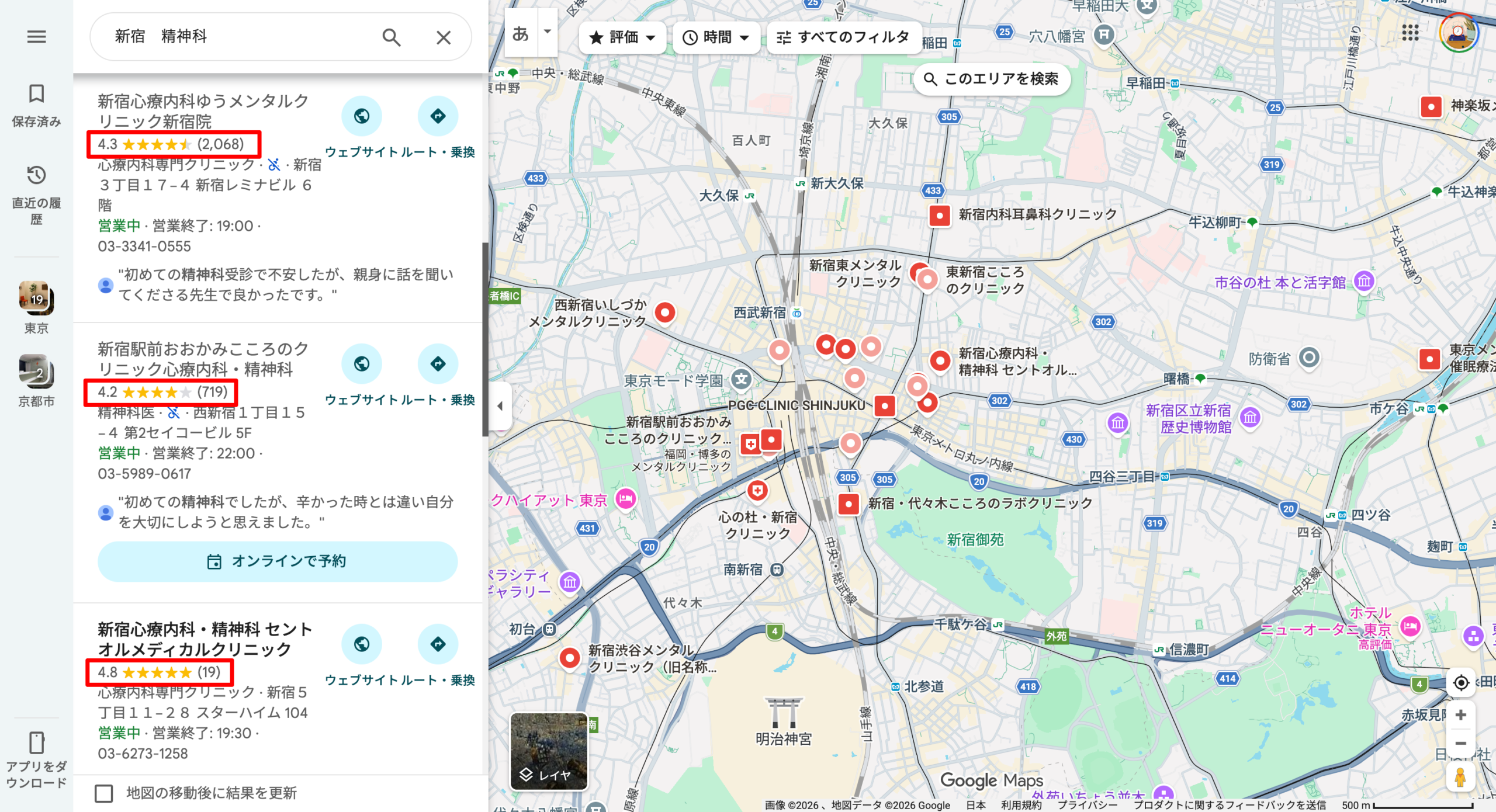The width and height of the screenshot is (1496, 812).
Task: Click the website globe icon for ゆうメンタルクリニック
Action: click(362, 116)
